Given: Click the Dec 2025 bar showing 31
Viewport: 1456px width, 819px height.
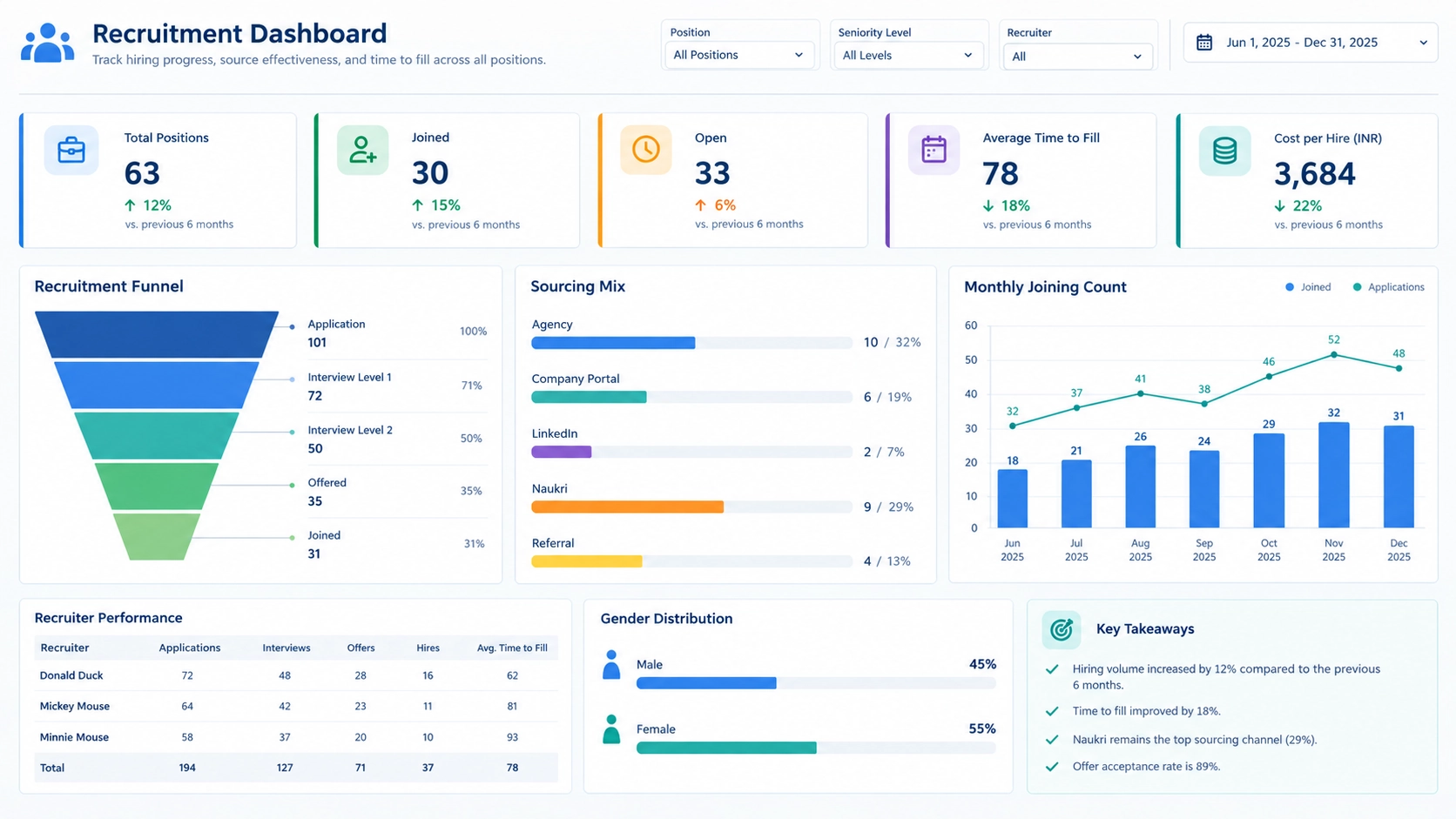Looking at the screenshot, I should [x=1399, y=477].
